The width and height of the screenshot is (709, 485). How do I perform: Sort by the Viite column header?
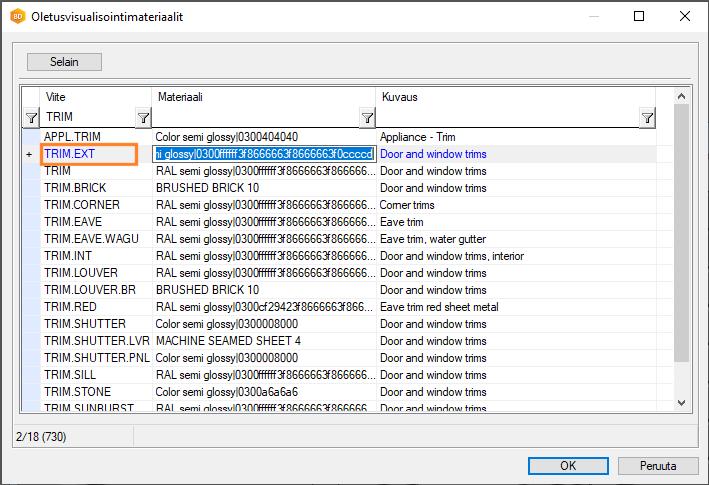tap(96, 97)
